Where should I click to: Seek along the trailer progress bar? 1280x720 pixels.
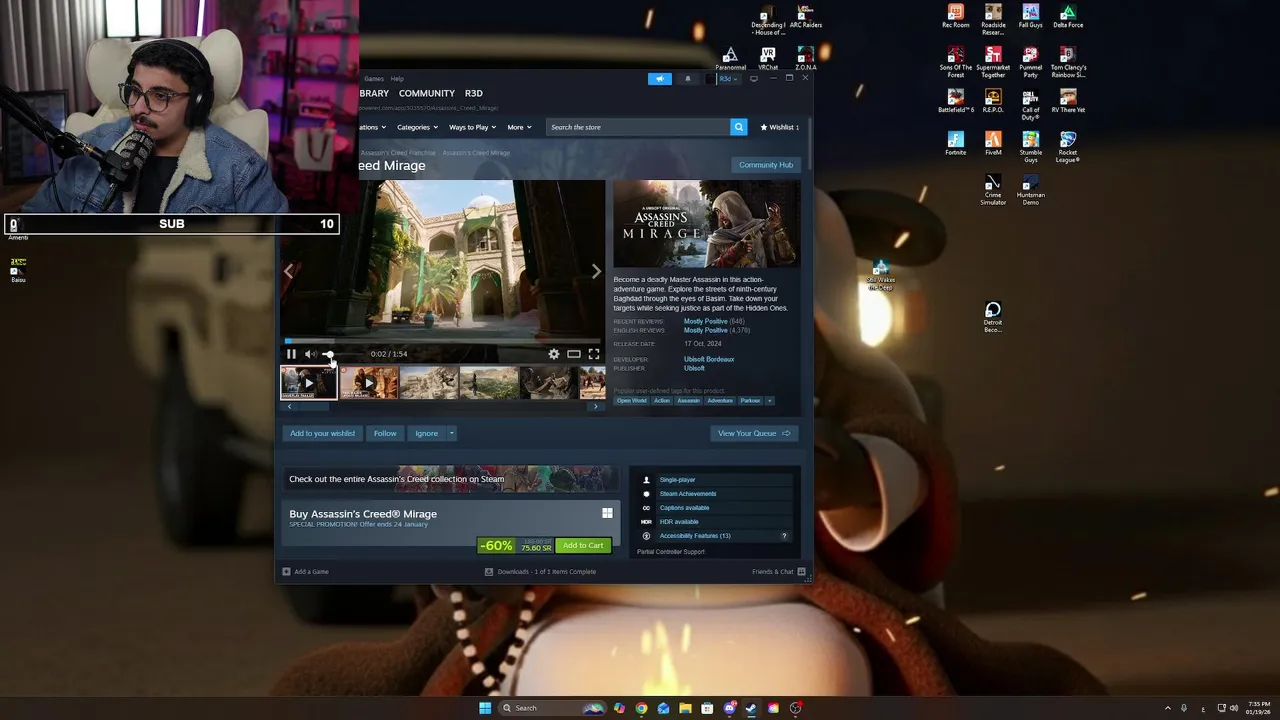(x=443, y=342)
